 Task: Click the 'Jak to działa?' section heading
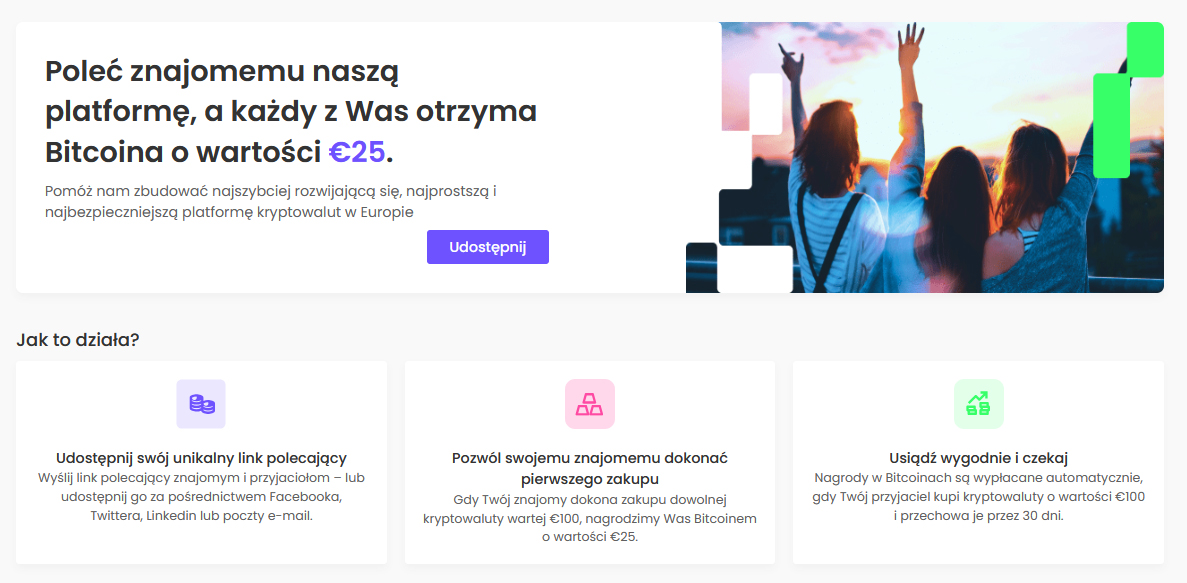click(x=78, y=339)
